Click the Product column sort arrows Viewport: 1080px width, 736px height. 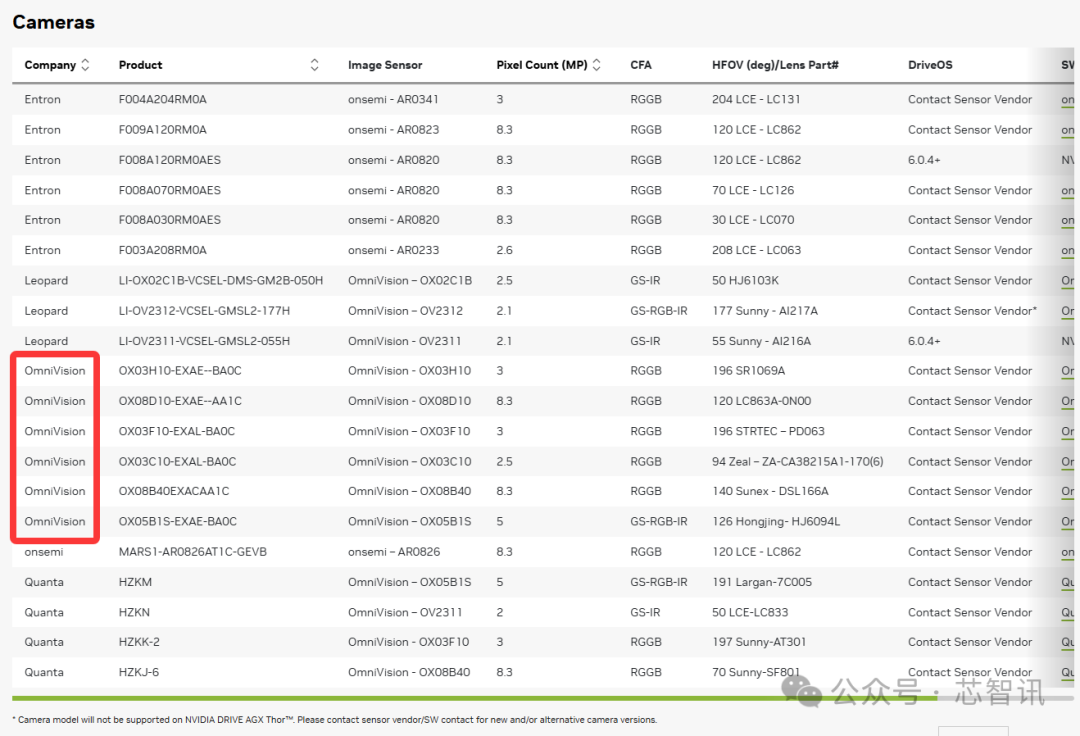314,65
